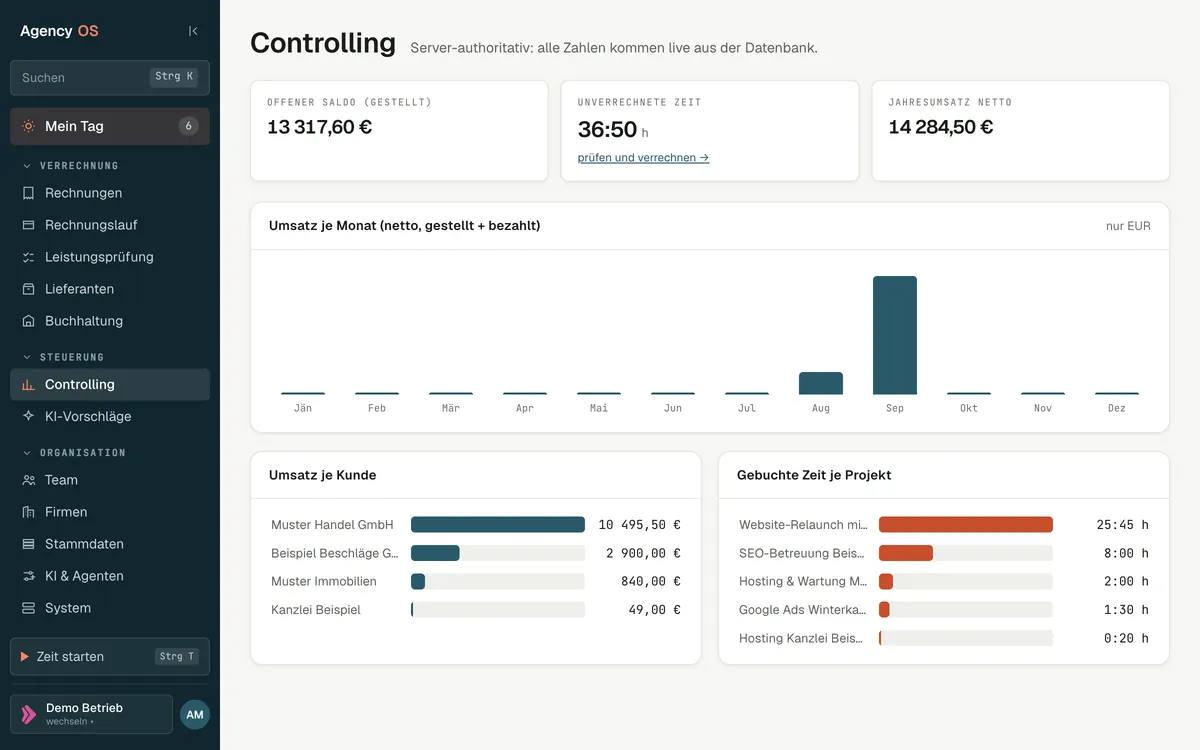Click the Controlling bar chart icon

tap(28, 384)
